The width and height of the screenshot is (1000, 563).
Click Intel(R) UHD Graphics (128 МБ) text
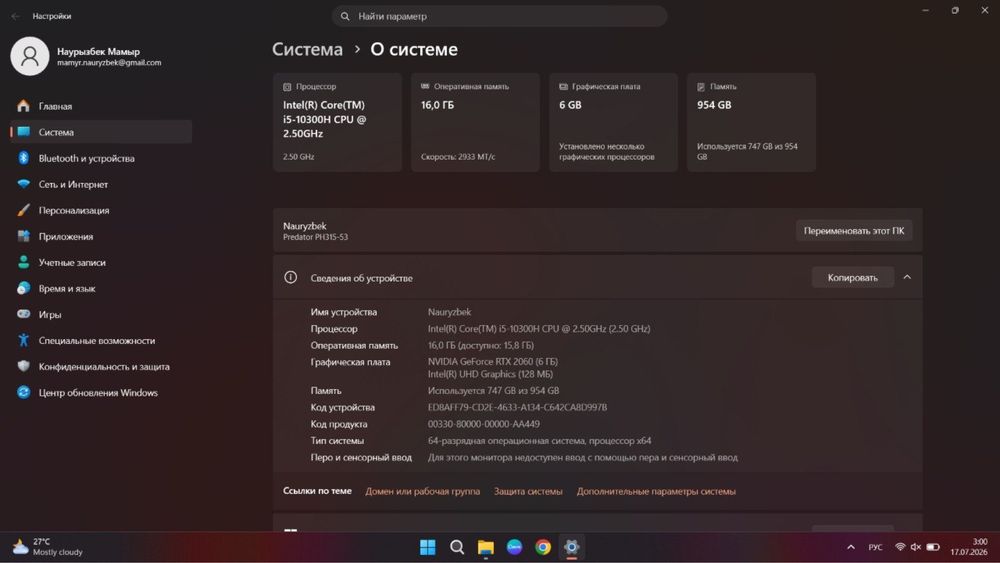(490, 374)
